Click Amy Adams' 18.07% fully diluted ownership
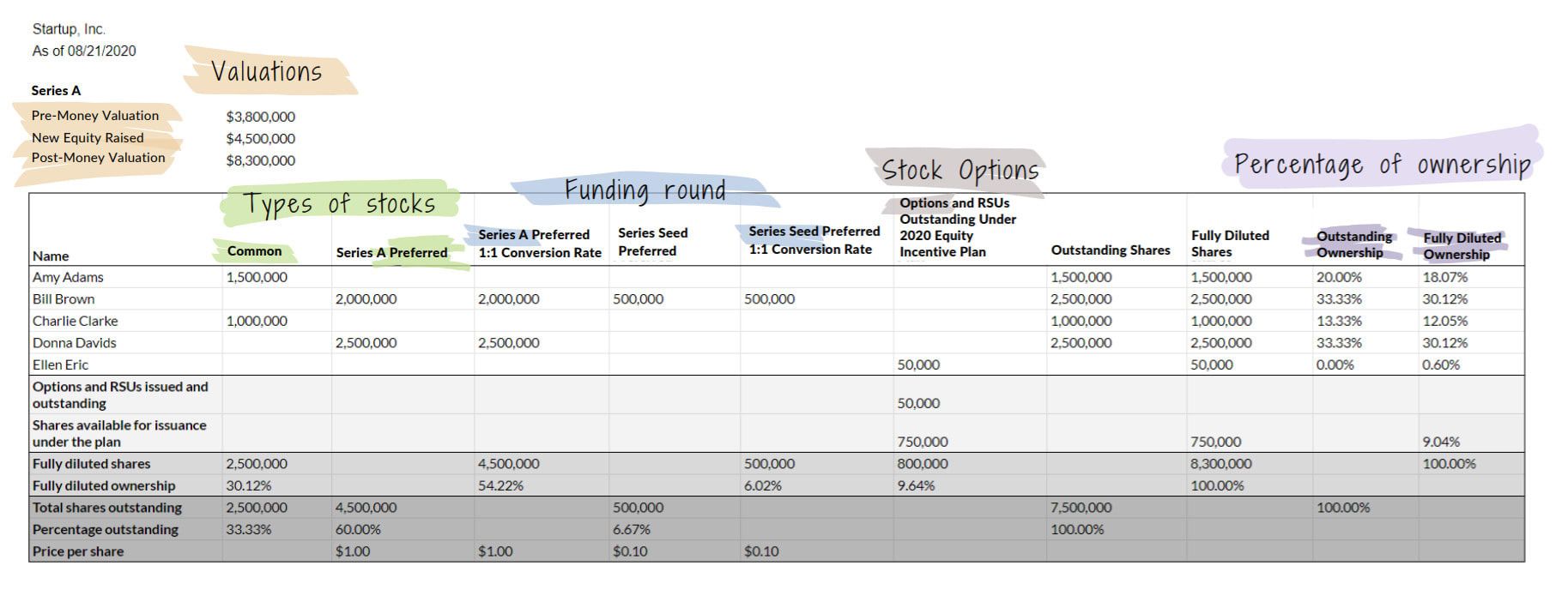1568x596 pixels. [x=1445, y=277]
